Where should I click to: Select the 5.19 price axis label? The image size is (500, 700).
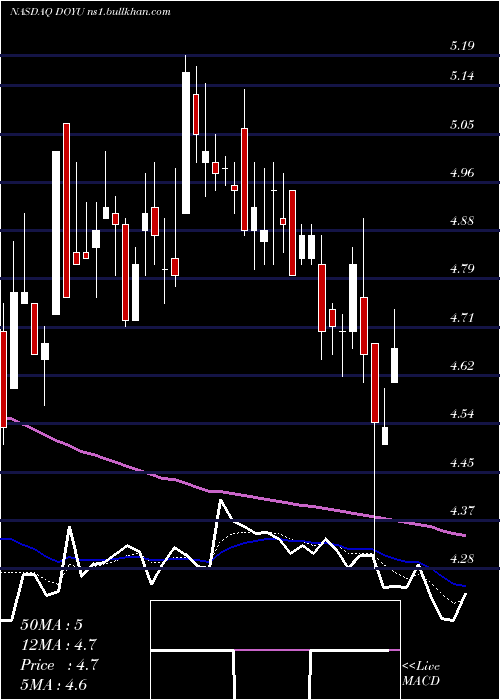462,46
